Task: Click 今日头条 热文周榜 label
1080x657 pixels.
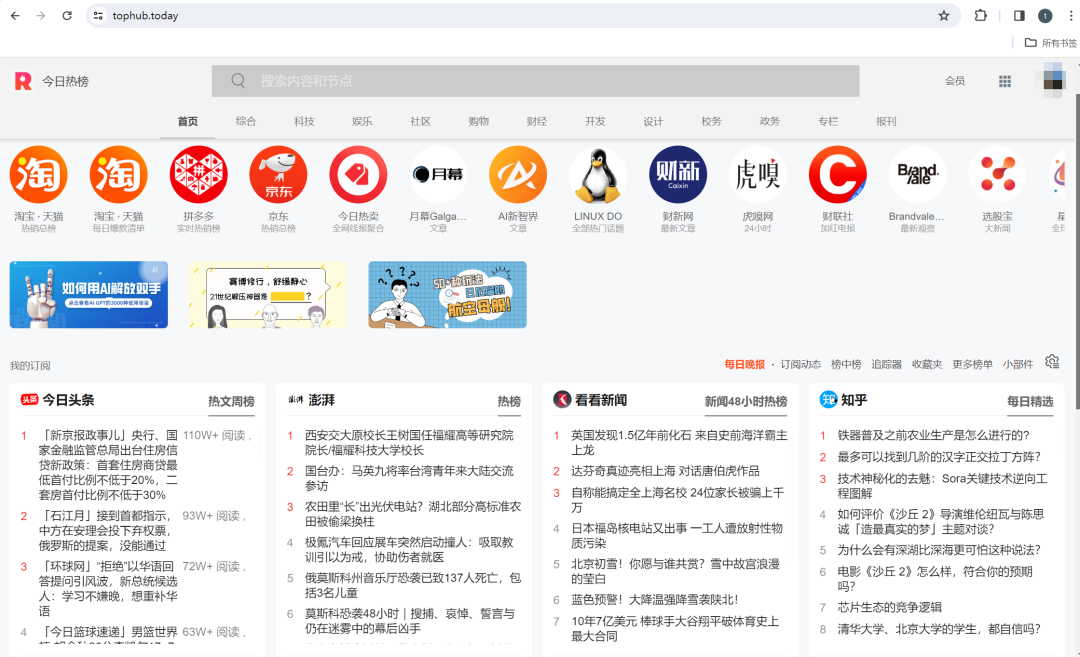Action: click(x=231, y=402)
